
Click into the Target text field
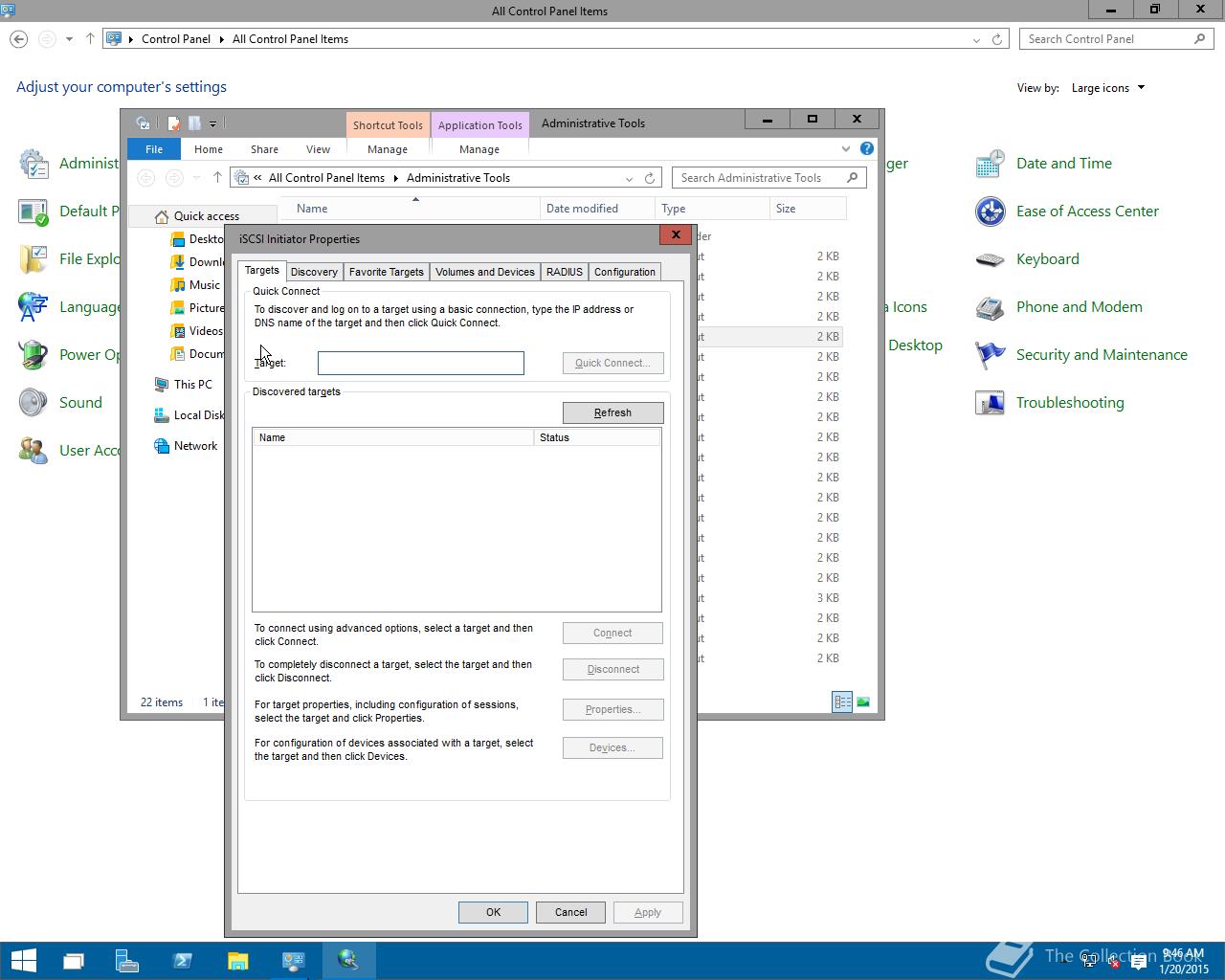pos(421,363)
